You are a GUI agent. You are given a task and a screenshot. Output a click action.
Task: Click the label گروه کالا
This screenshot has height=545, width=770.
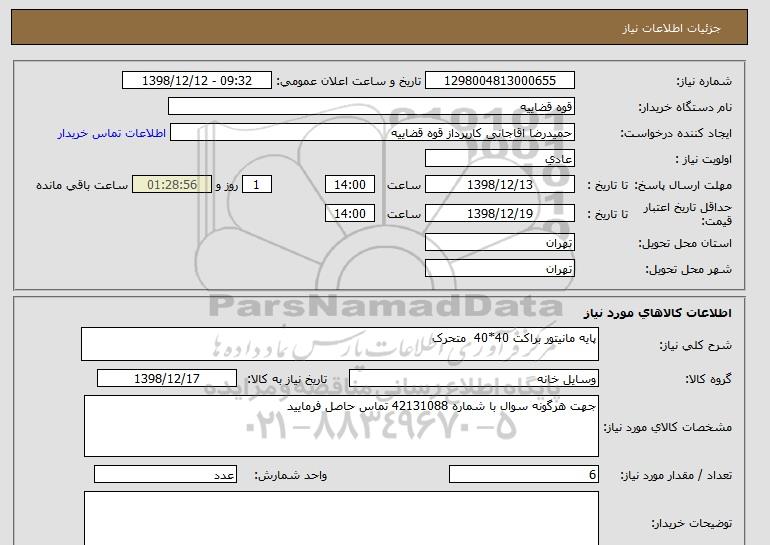708,379
